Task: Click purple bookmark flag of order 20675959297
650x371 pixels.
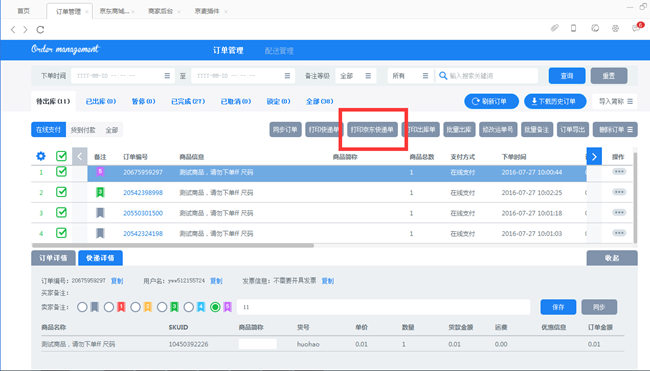Action: point(100,172)
